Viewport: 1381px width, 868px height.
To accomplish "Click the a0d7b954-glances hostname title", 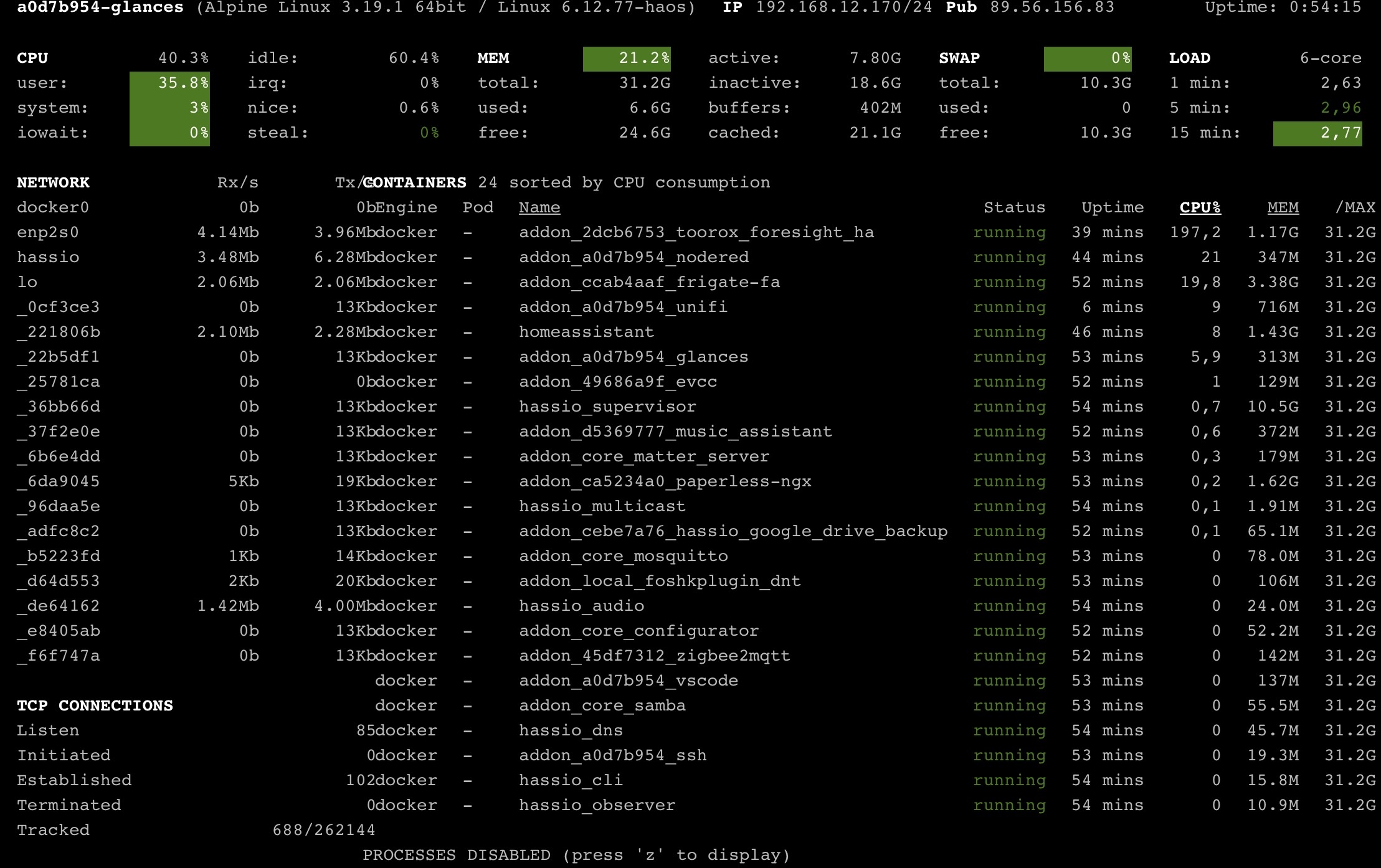I will [100, 8].
